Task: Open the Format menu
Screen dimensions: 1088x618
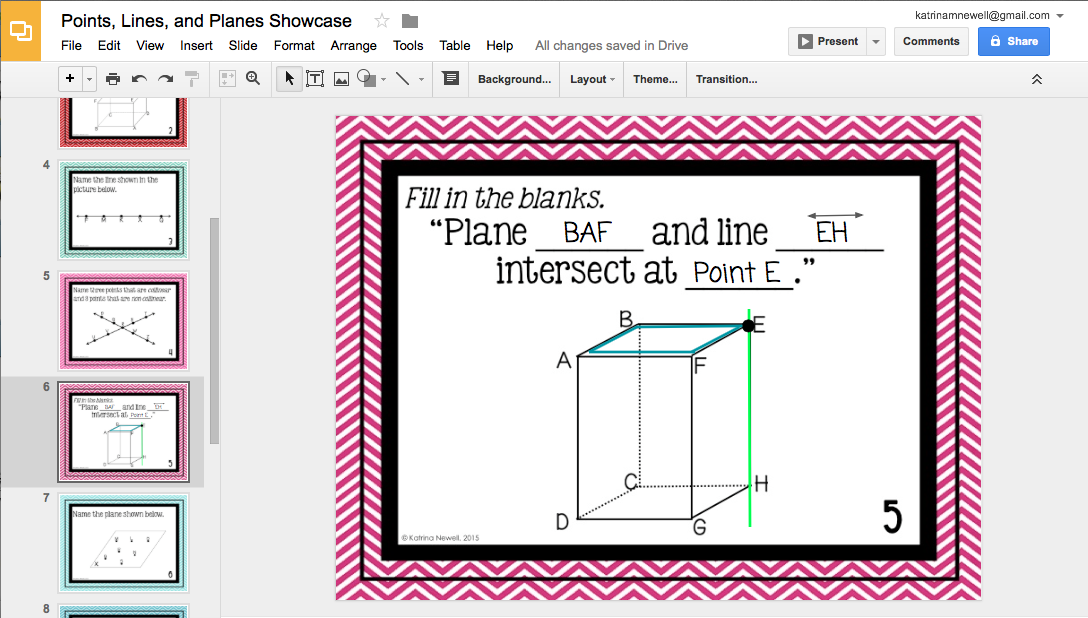Action: click(x=294, y=46)
